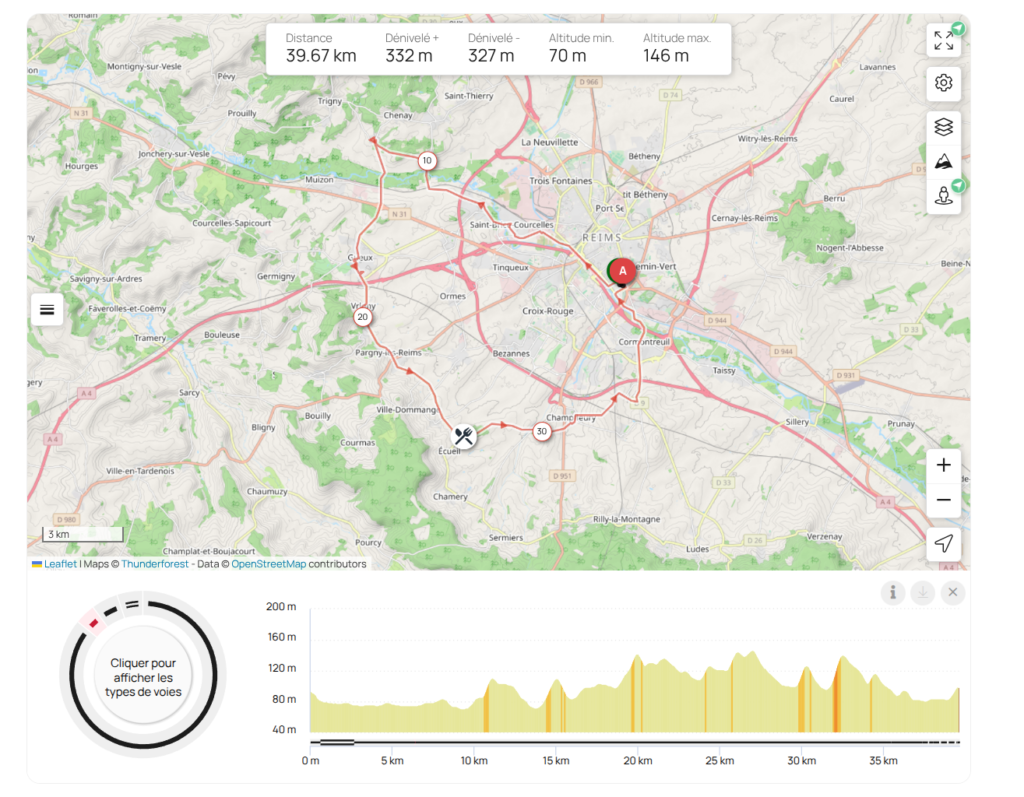Activate the street view person icon
Viewport: 1024px width, 797px height.
coord(943,195)
